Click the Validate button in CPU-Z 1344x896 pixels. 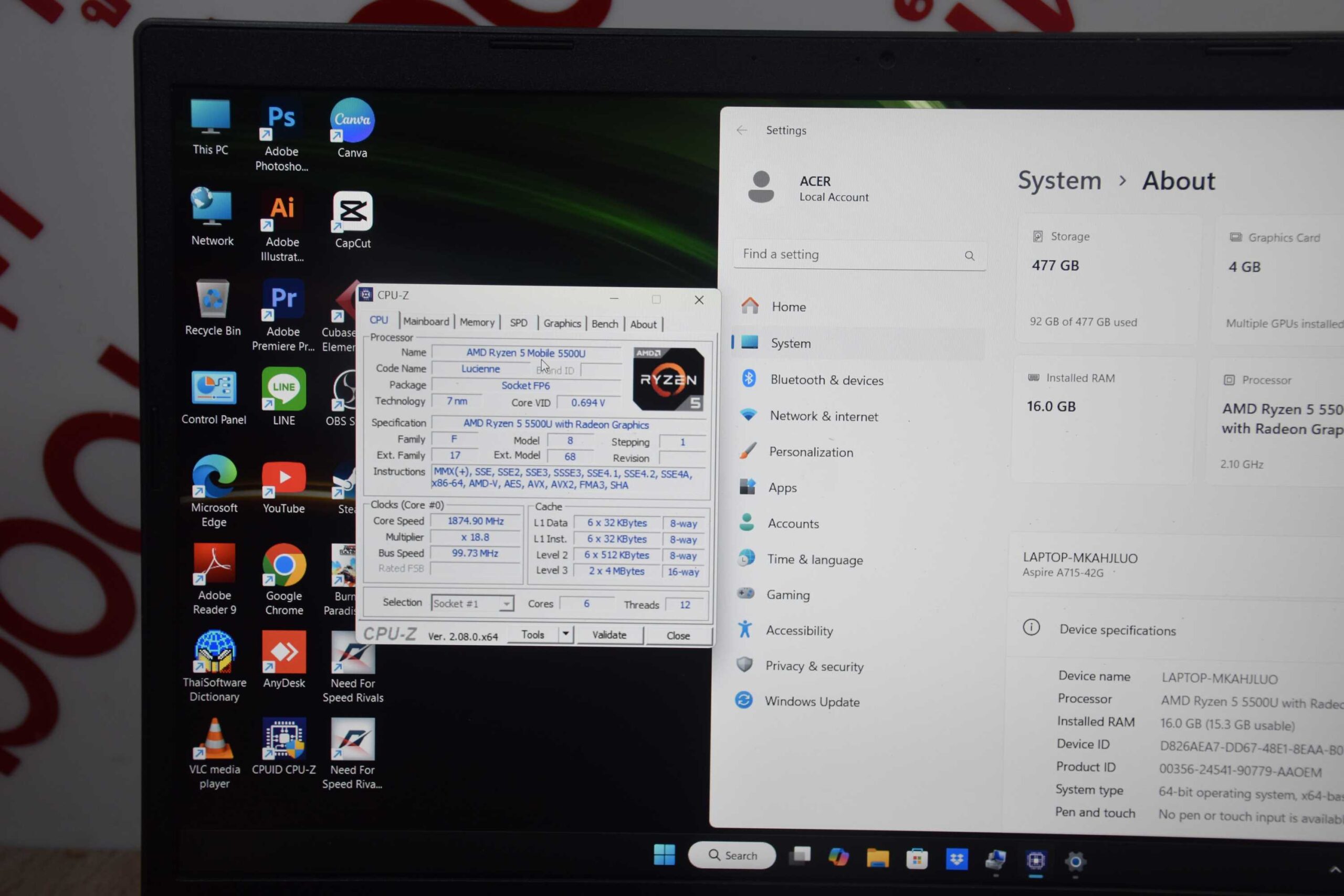click(x=609, y=635)
